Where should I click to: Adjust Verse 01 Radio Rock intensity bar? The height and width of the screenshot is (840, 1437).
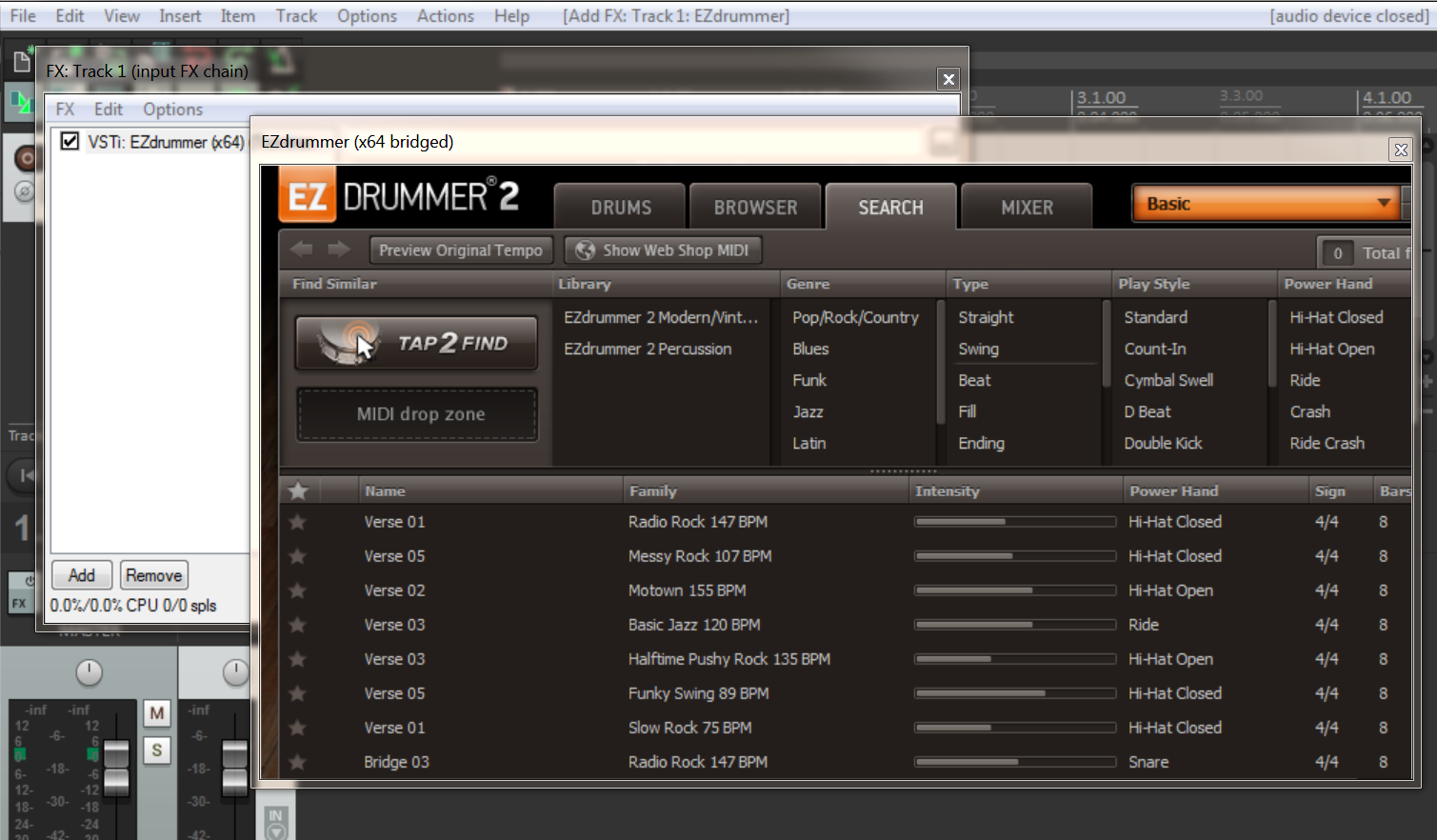(1015, 522)
